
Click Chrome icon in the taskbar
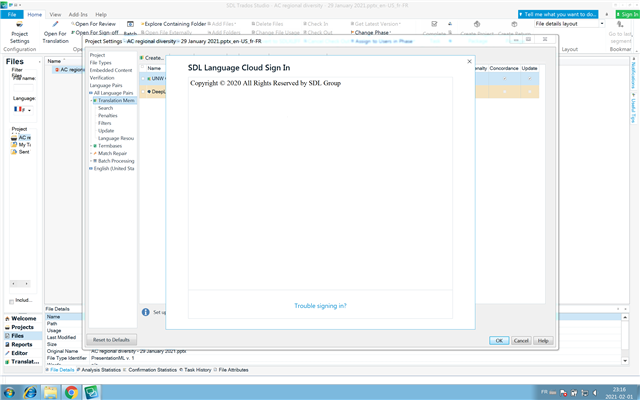[x=73, y=391]
